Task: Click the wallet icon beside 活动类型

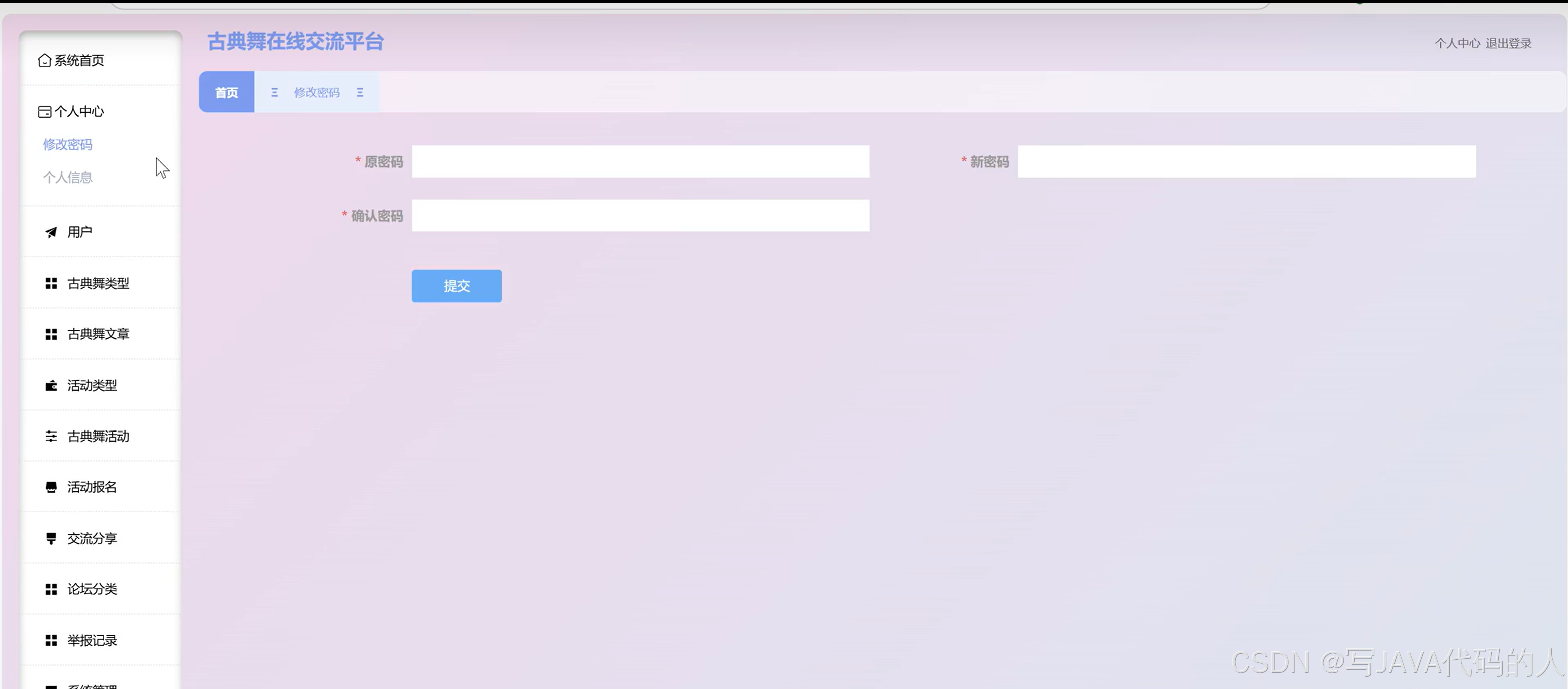Action: click(x=51, y=385)
